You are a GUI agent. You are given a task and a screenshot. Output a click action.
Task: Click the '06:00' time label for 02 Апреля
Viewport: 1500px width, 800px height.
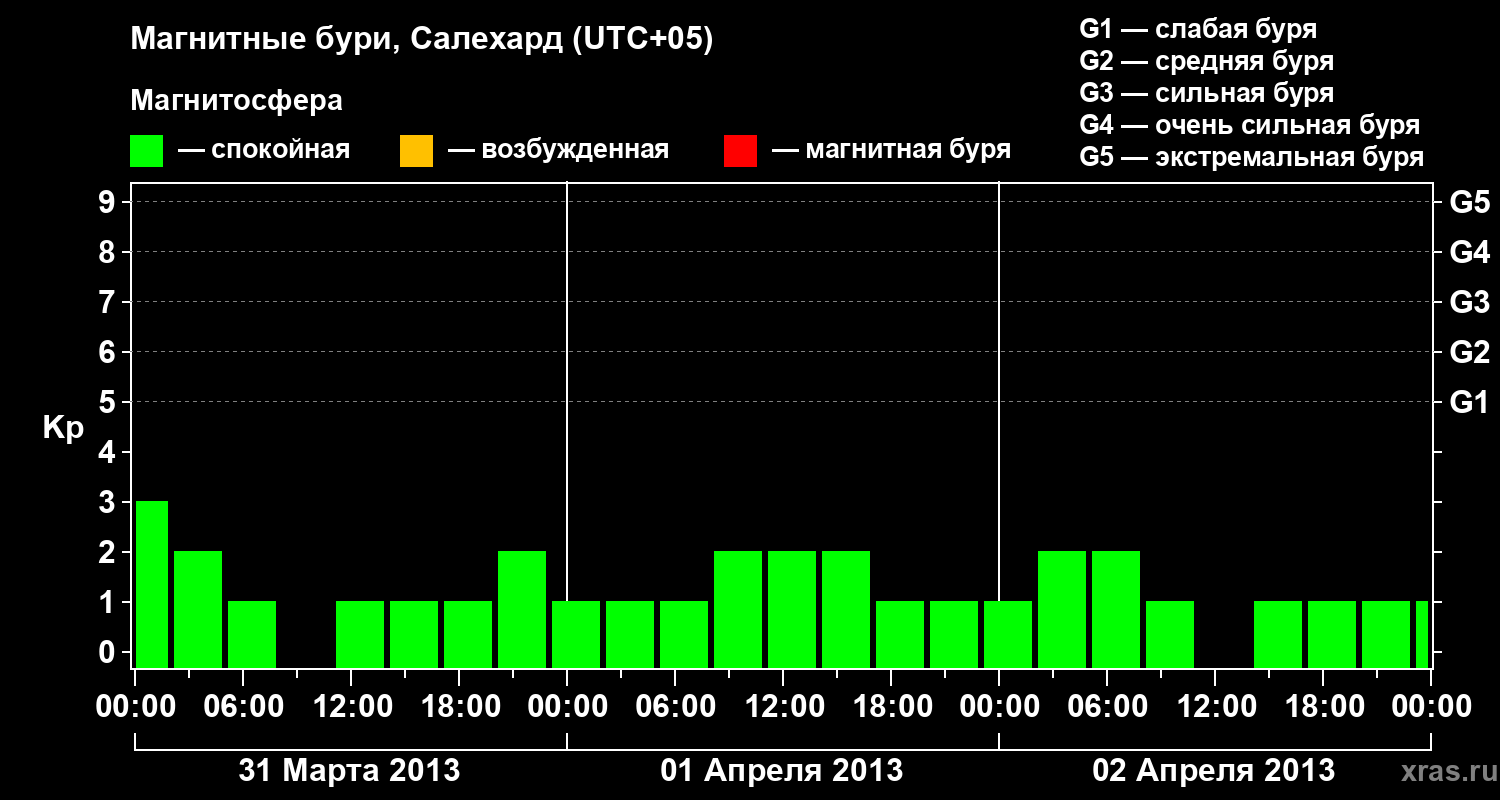[1107, 706]
